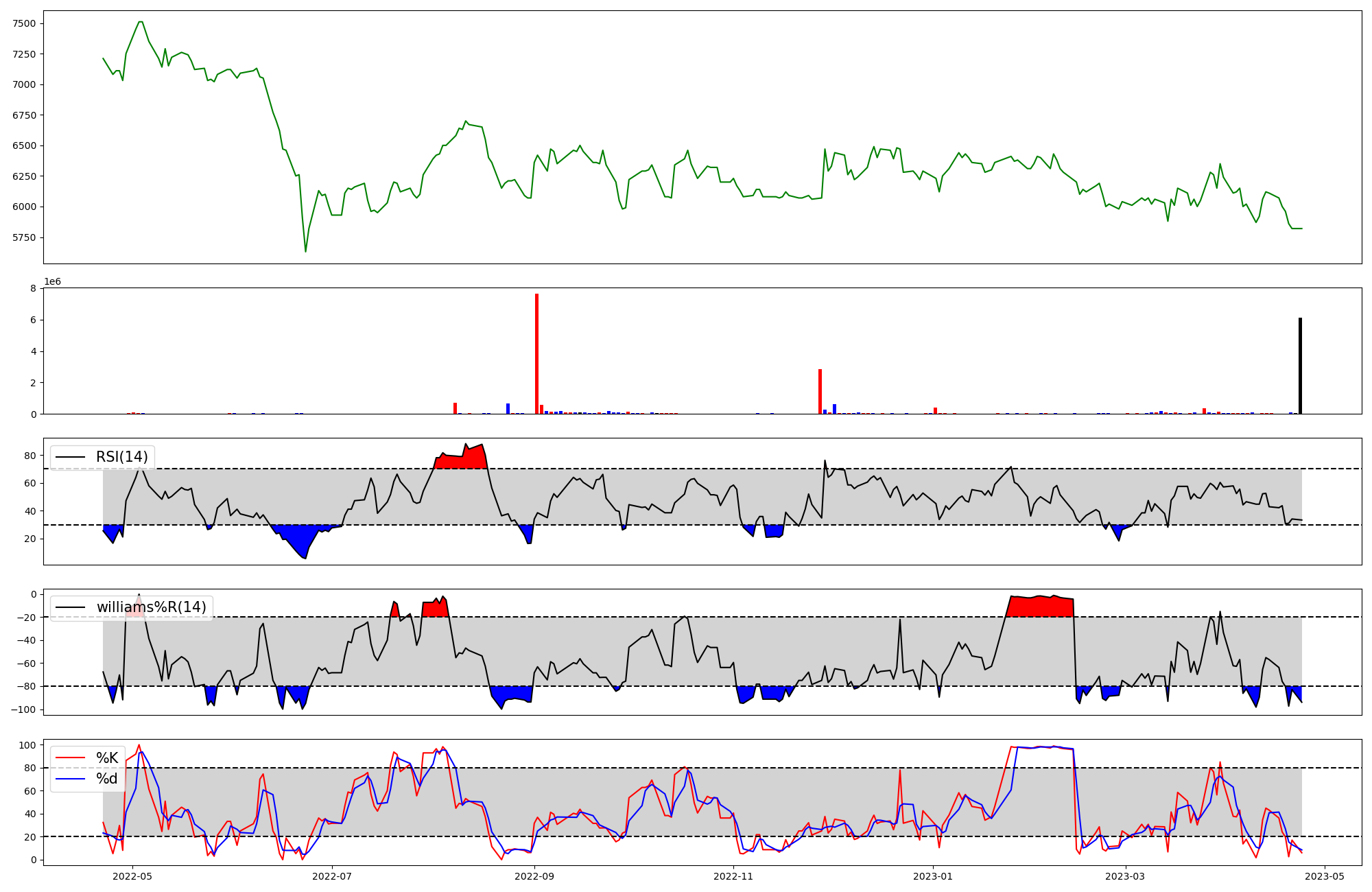The width and height of the screenshot is (1372, 892).
Task: Click the 2022-09 x-axis date label
Action: (534, 876)
